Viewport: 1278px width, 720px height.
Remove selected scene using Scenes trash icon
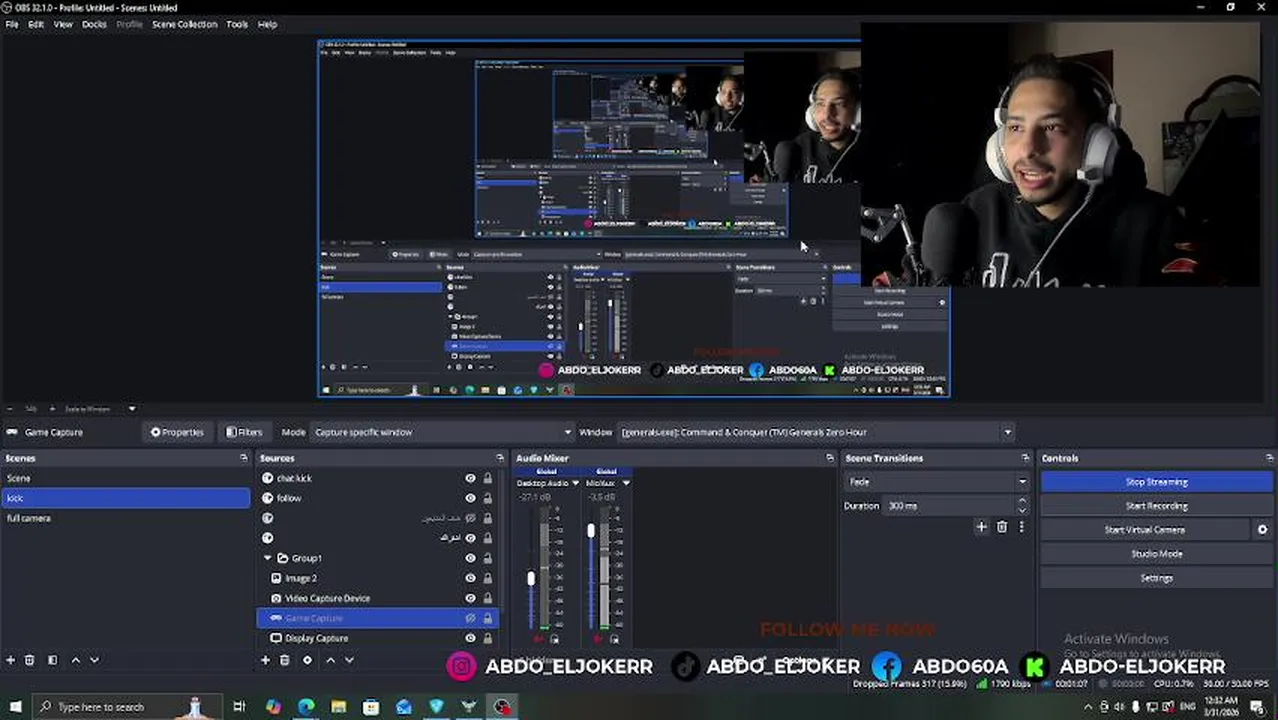(x=30, y=660)
